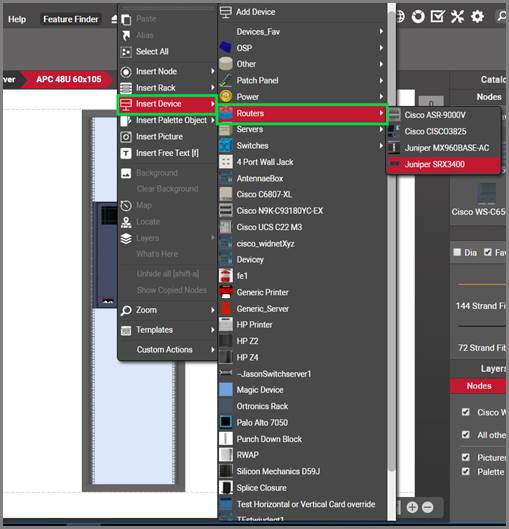Click the Select All icon

(x=126, y=52)
